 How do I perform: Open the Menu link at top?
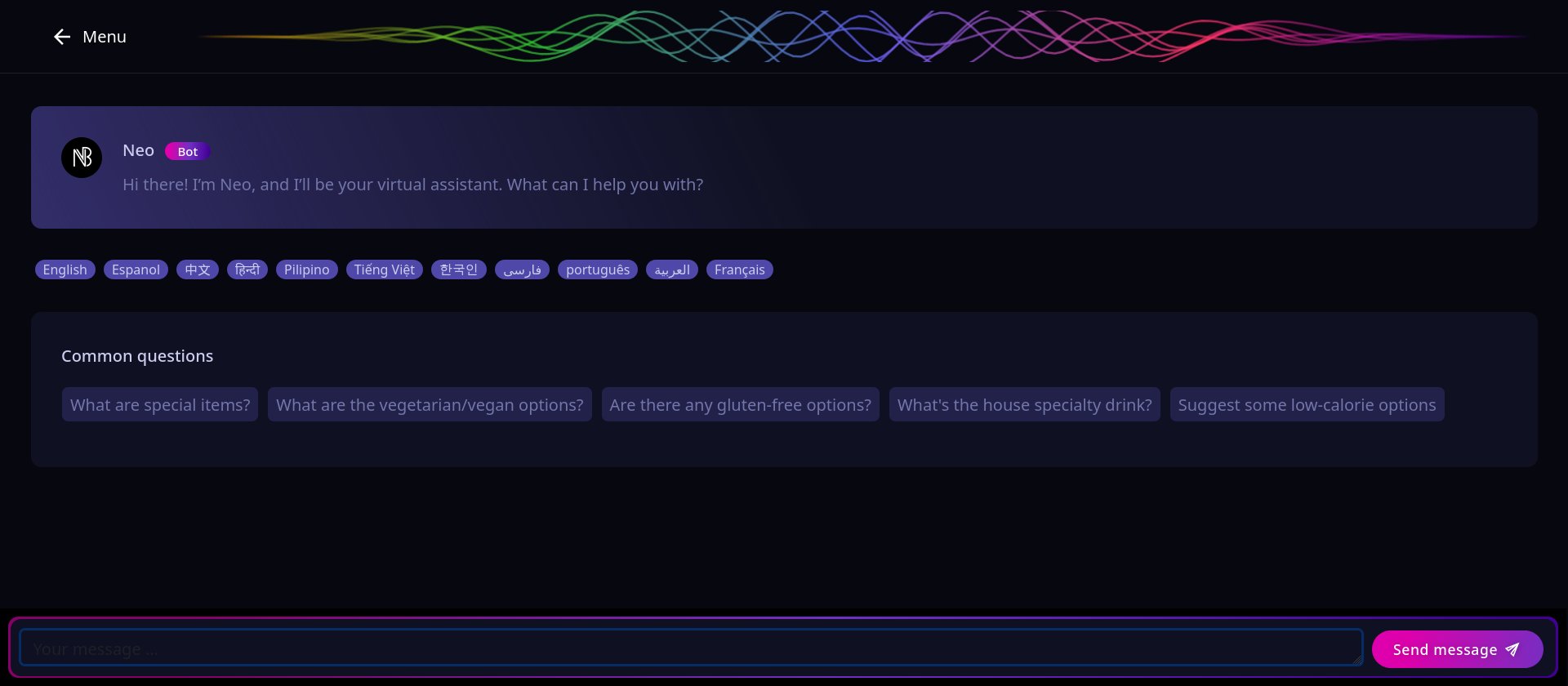(104, 37)
